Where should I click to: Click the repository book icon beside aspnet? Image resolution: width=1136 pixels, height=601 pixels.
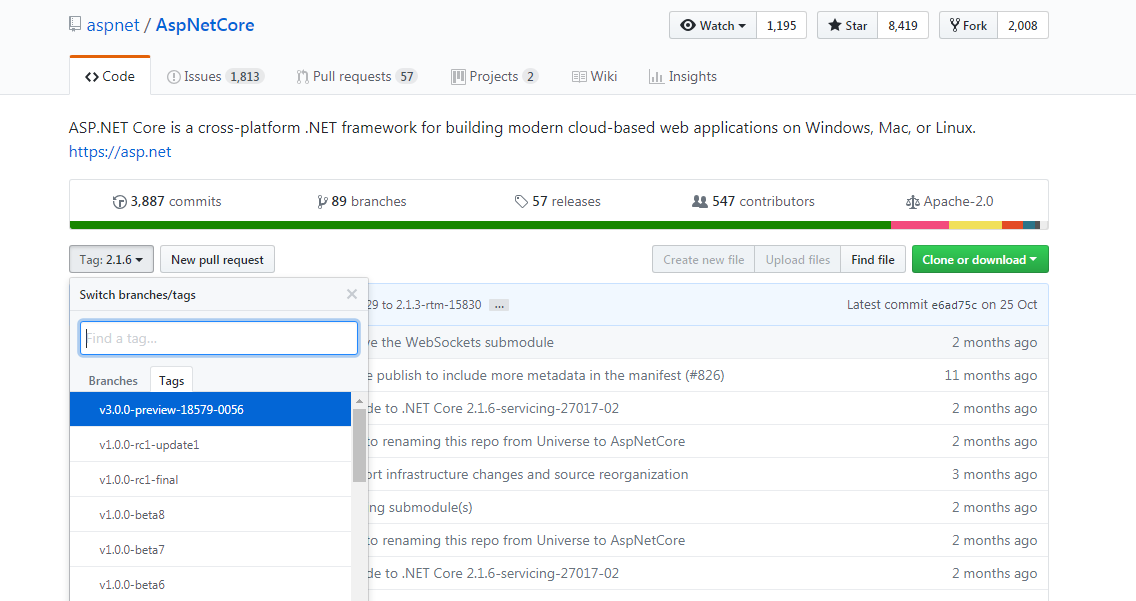tap(75, 25)
